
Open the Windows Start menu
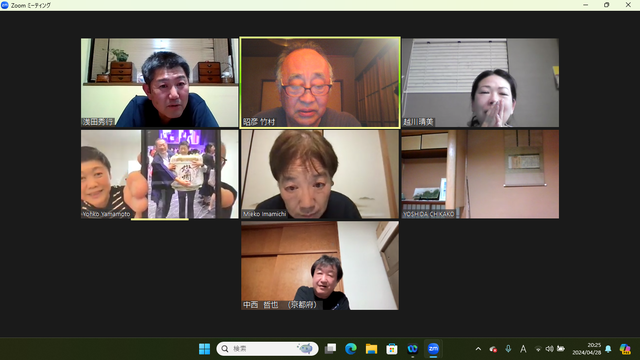point(204,349)
